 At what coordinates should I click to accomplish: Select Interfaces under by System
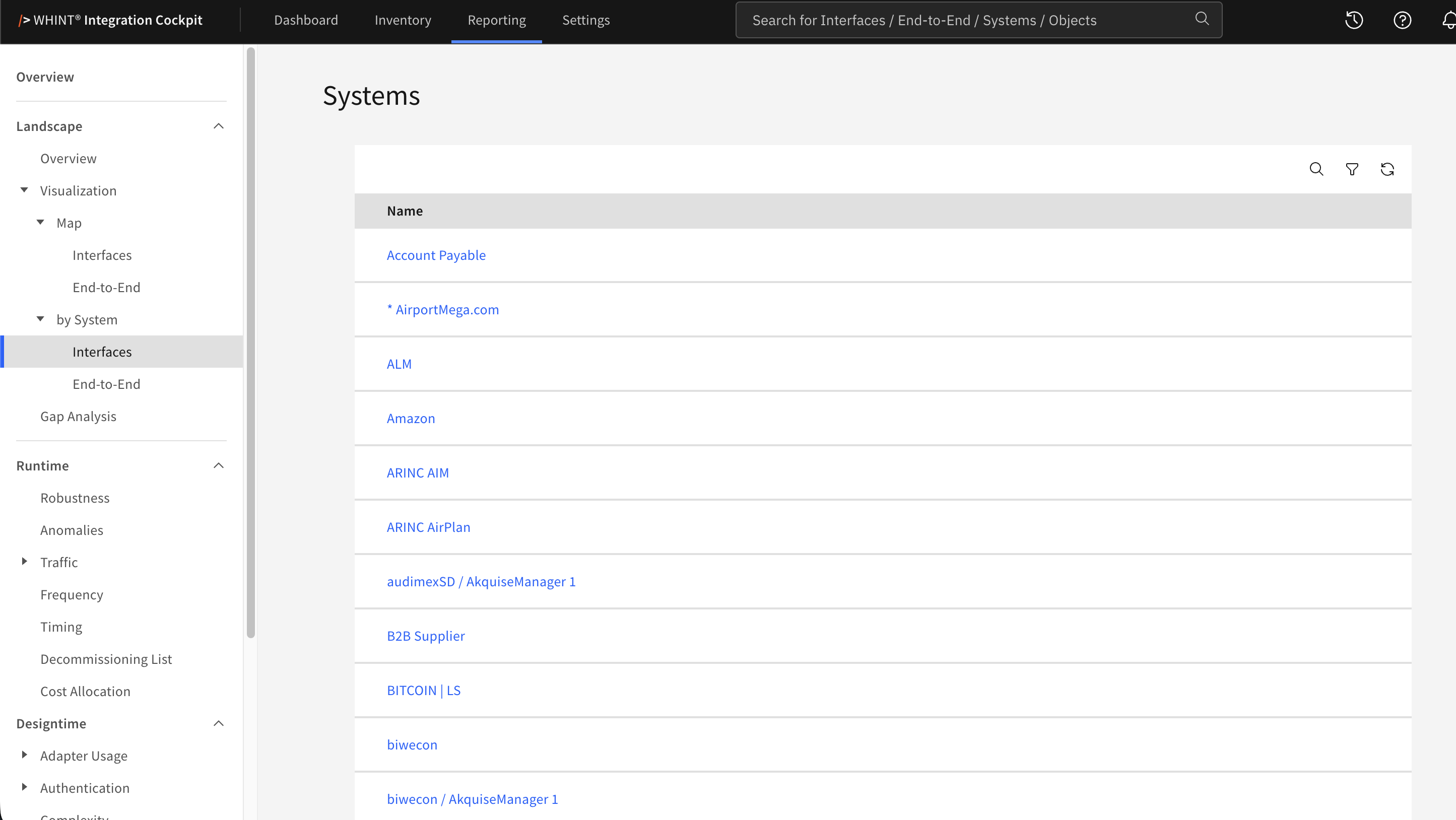pos(121,352)
